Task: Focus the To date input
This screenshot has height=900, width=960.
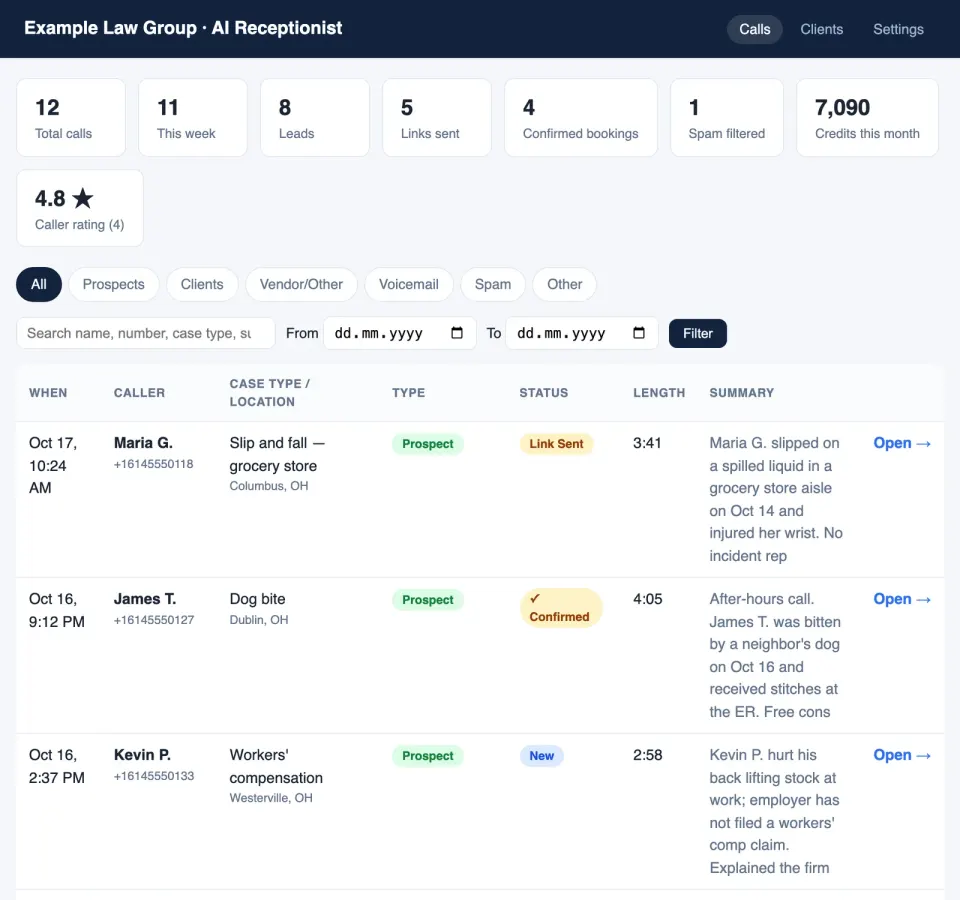Action: point(582,333)
